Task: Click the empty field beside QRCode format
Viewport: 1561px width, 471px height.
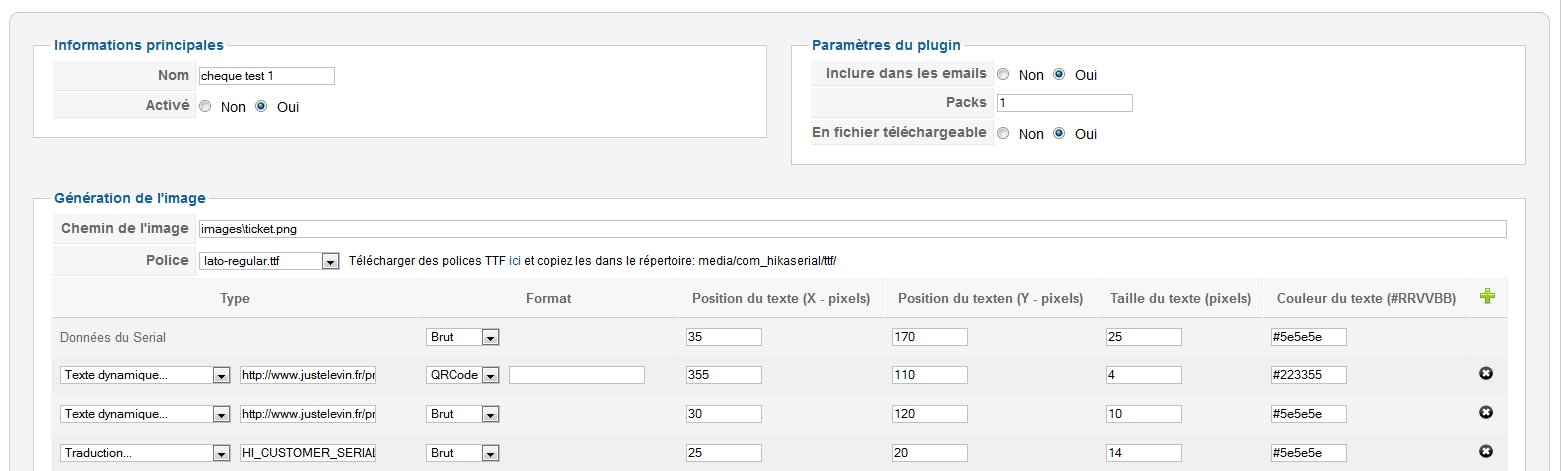Action: (x=577, y=375)
